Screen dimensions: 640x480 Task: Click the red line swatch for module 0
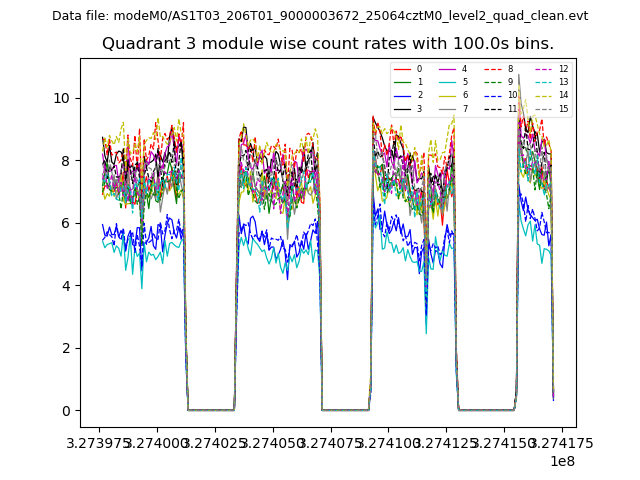[401, 69]
